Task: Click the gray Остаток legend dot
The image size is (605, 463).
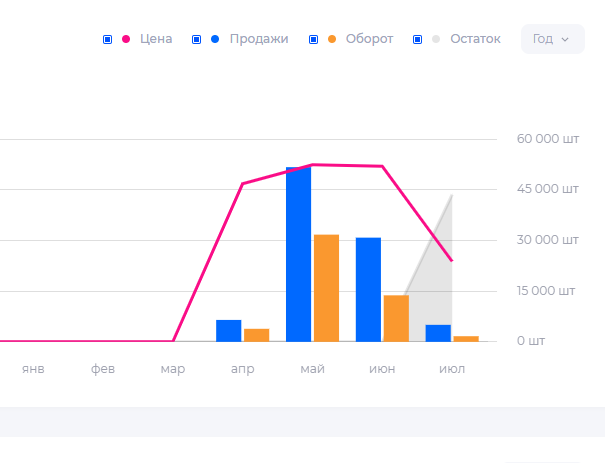Action: coord(436,39)
